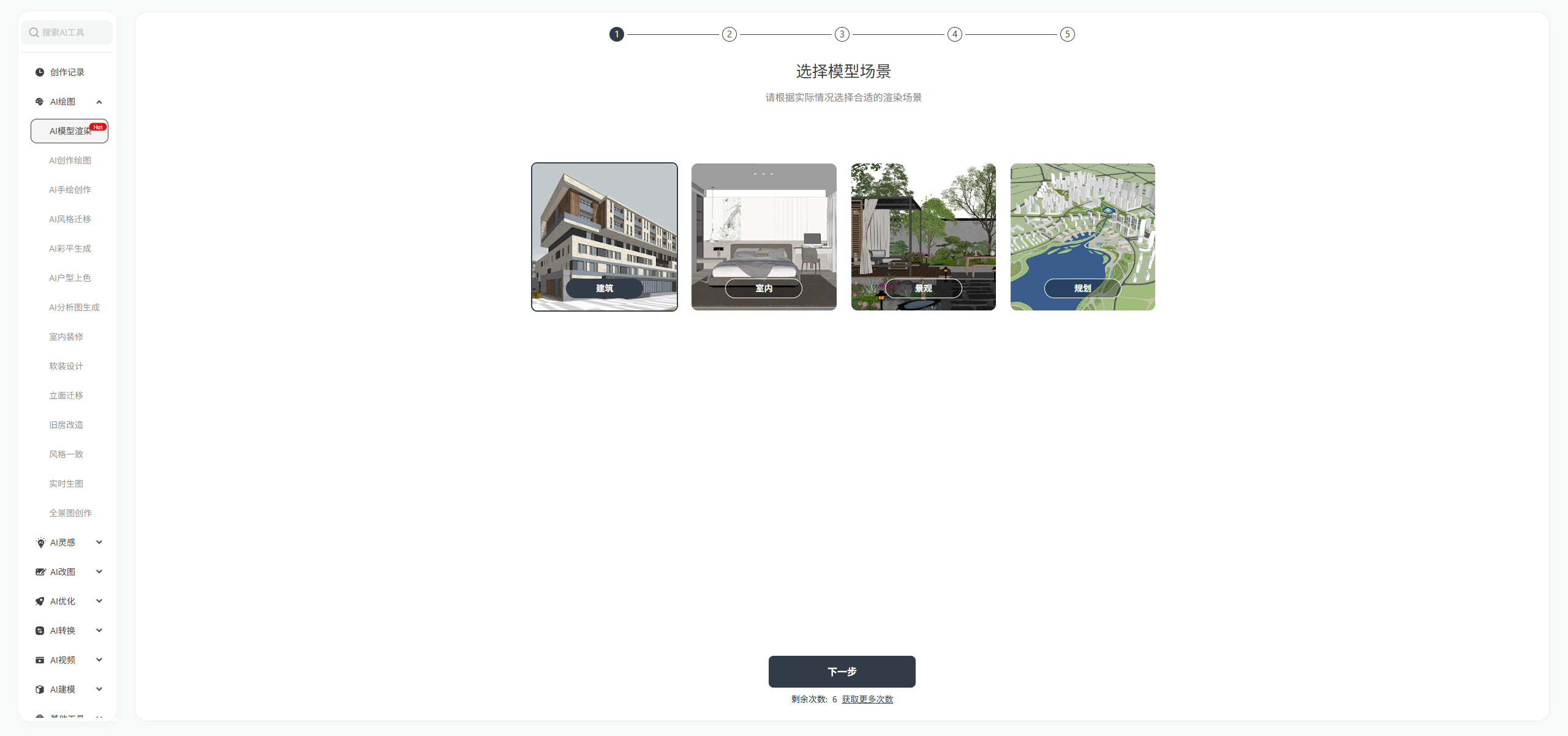Viewport: 1568px width, 736px height.
Task: Click the cube icon beside AI建模
Action: pos(40,689)
